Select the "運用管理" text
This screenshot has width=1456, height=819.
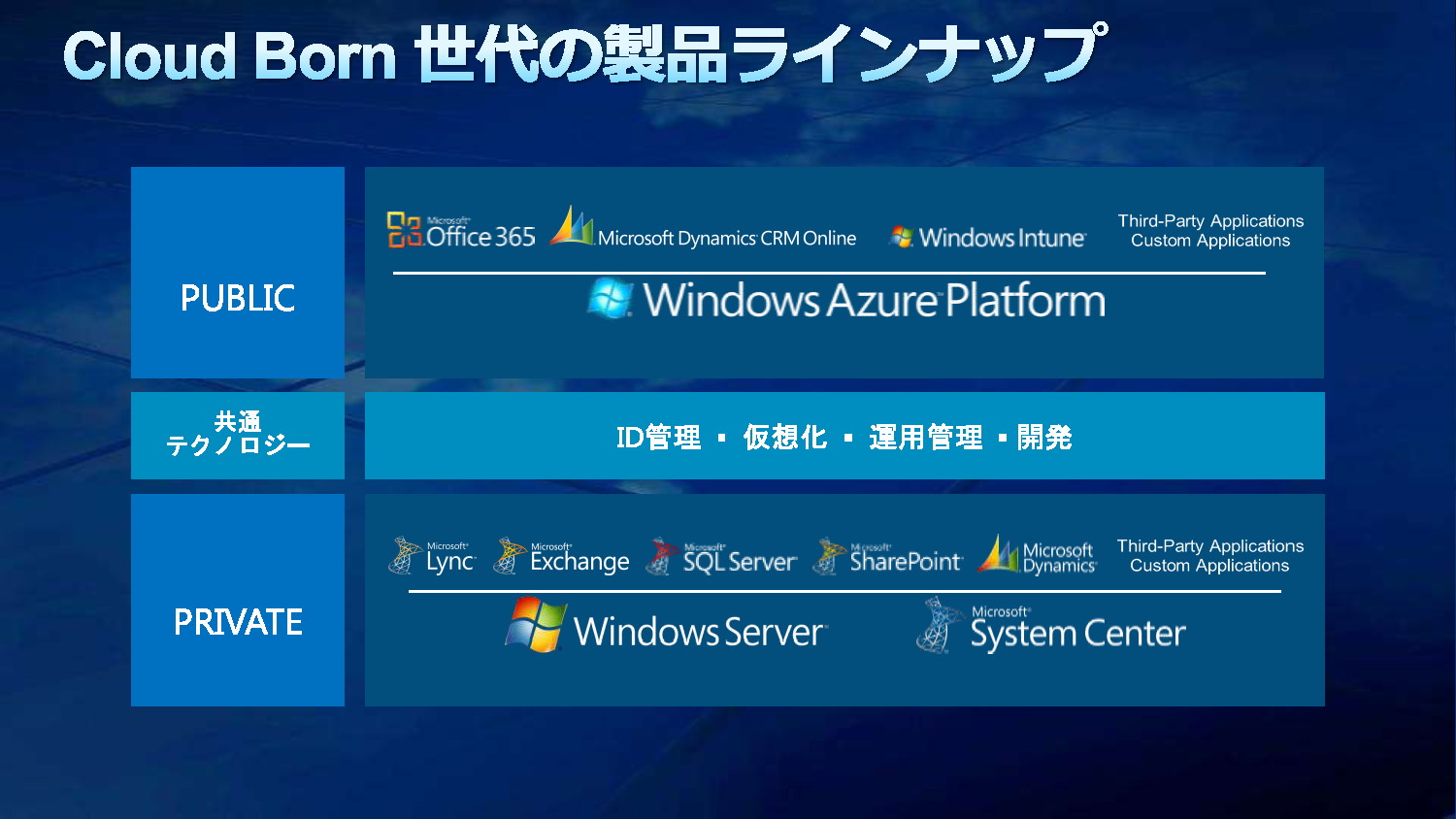click(926, 438)
